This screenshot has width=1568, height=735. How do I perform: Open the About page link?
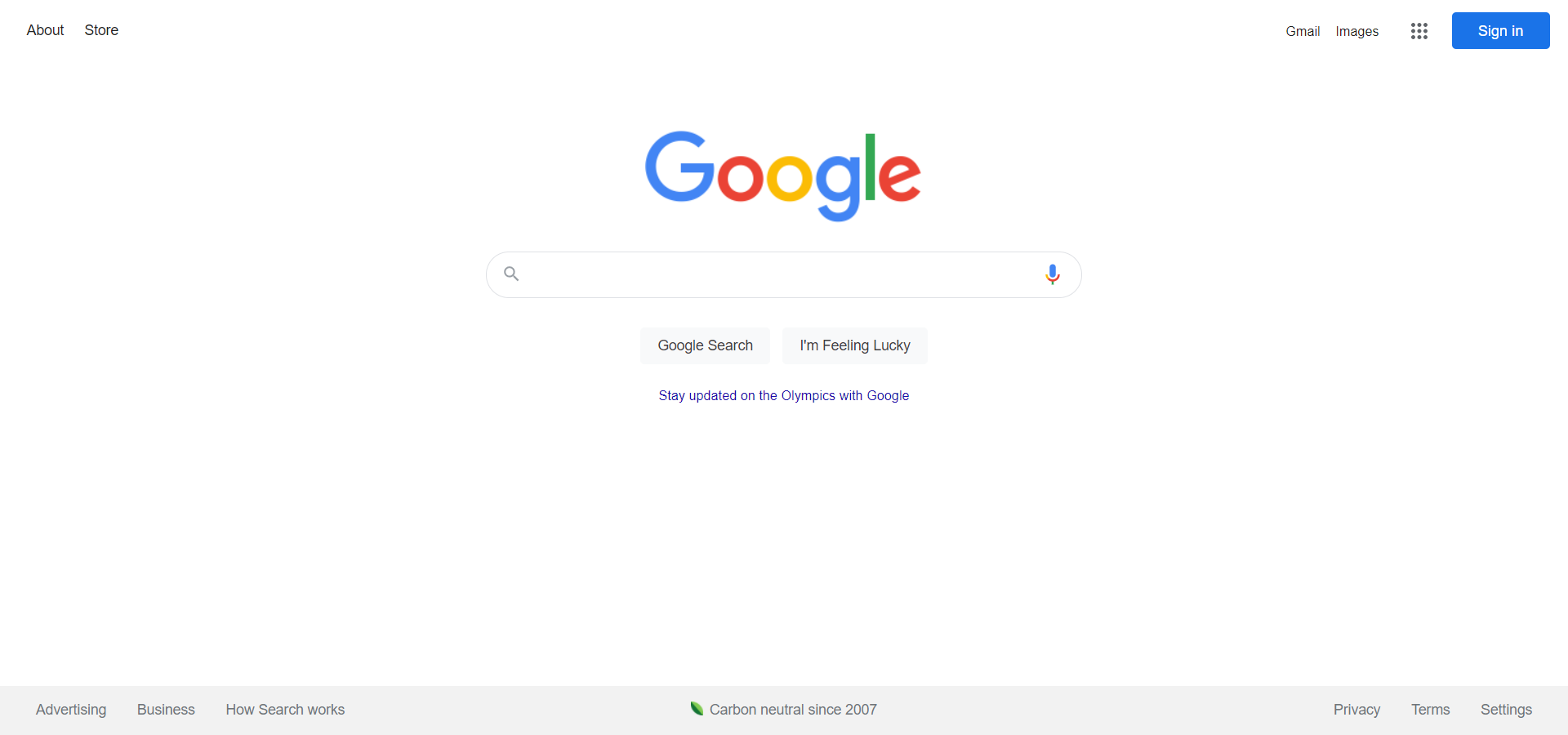(45, 30)
